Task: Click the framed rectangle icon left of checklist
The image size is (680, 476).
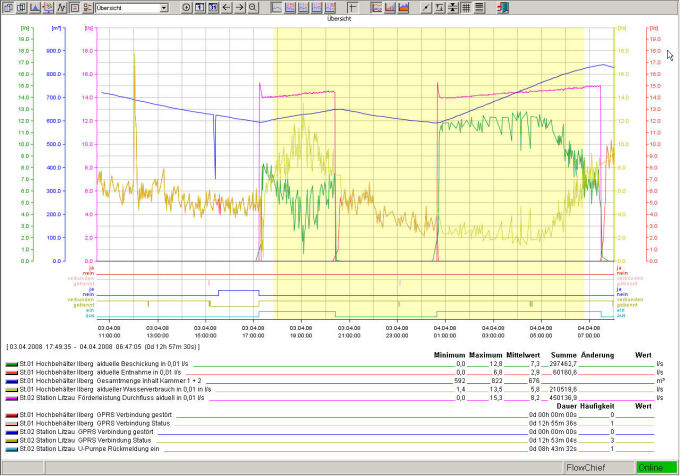Action: tap(75, 7)
